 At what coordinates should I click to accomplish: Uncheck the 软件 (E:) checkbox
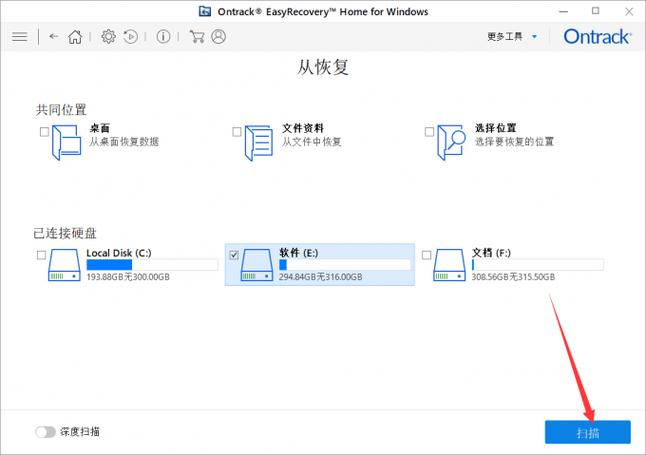234,255
